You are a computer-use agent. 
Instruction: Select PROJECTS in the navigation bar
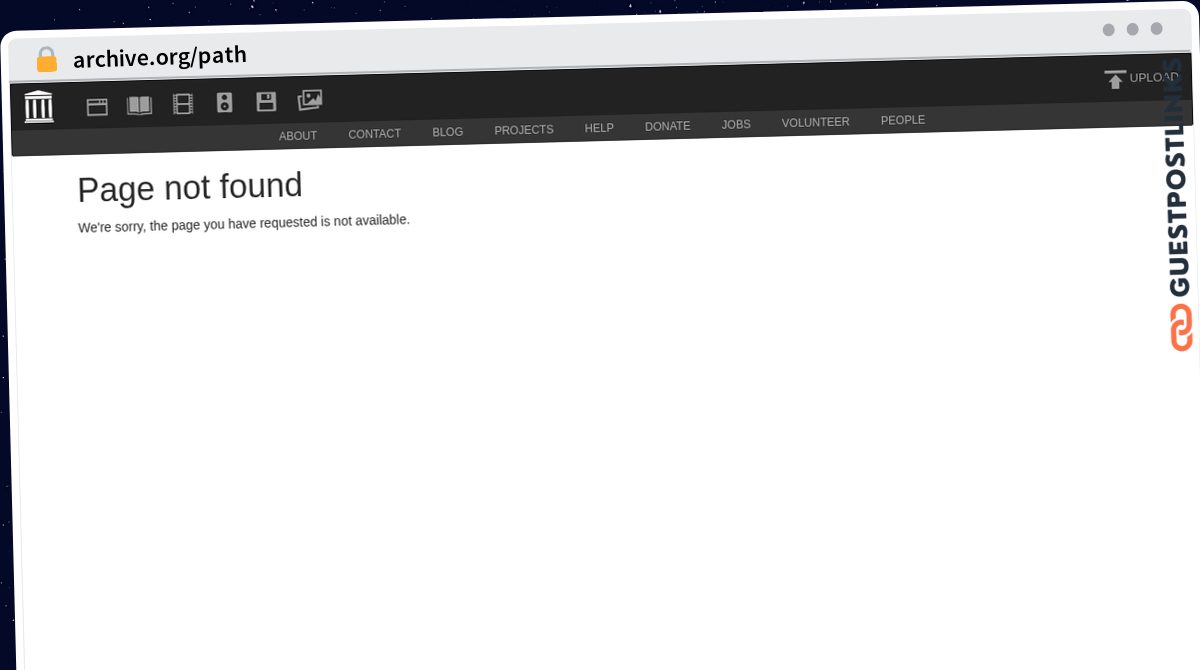[524, 130]
